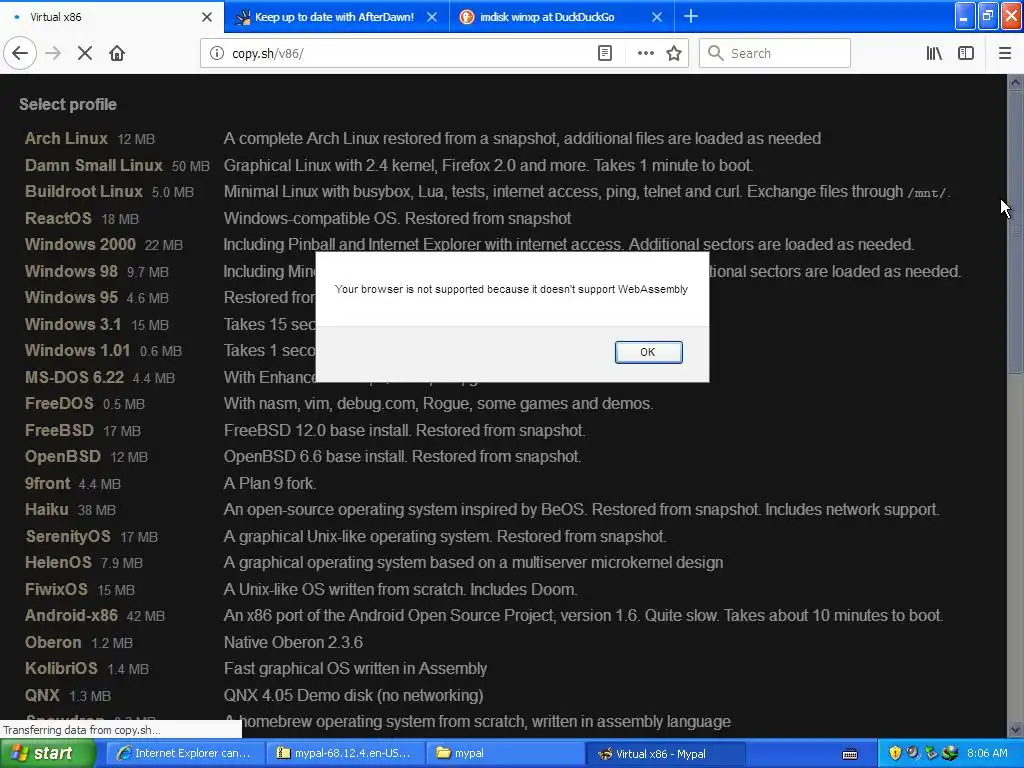1024x768 pixels.
Task: Click the scrollbar up arrow
Action: coord(1015,82)
